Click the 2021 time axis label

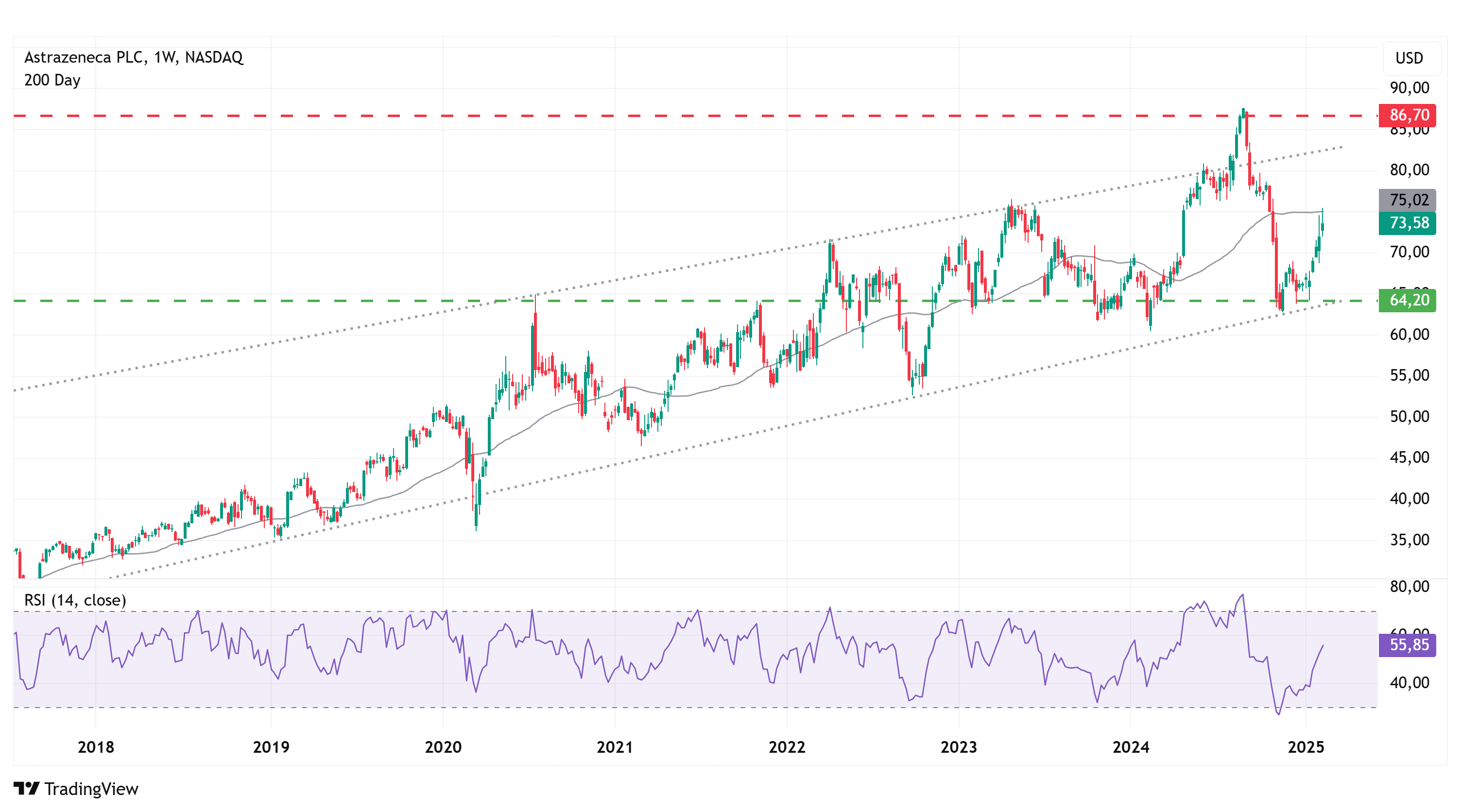615,747
